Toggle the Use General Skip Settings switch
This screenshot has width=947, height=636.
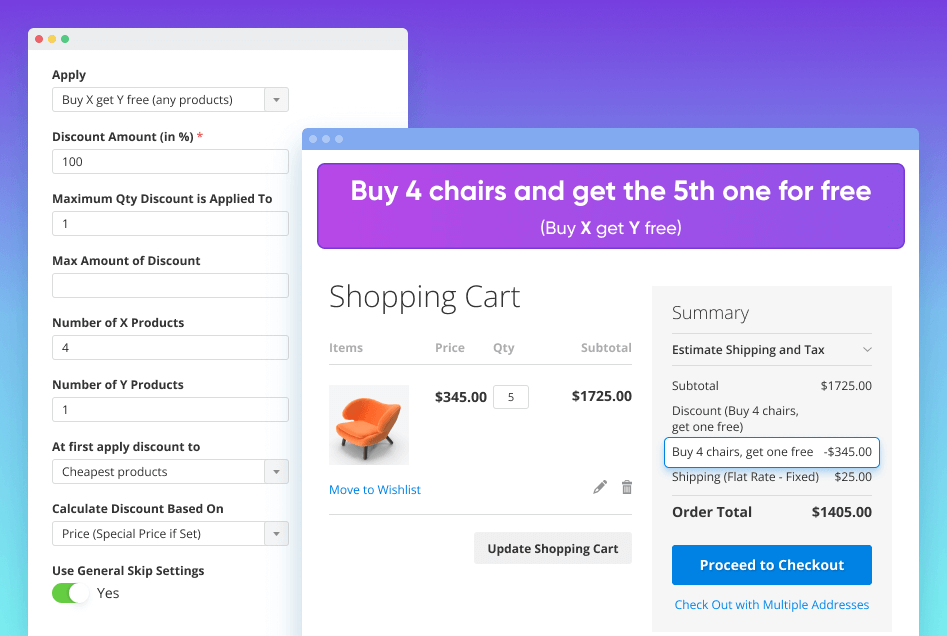click(x=71, y=593)
